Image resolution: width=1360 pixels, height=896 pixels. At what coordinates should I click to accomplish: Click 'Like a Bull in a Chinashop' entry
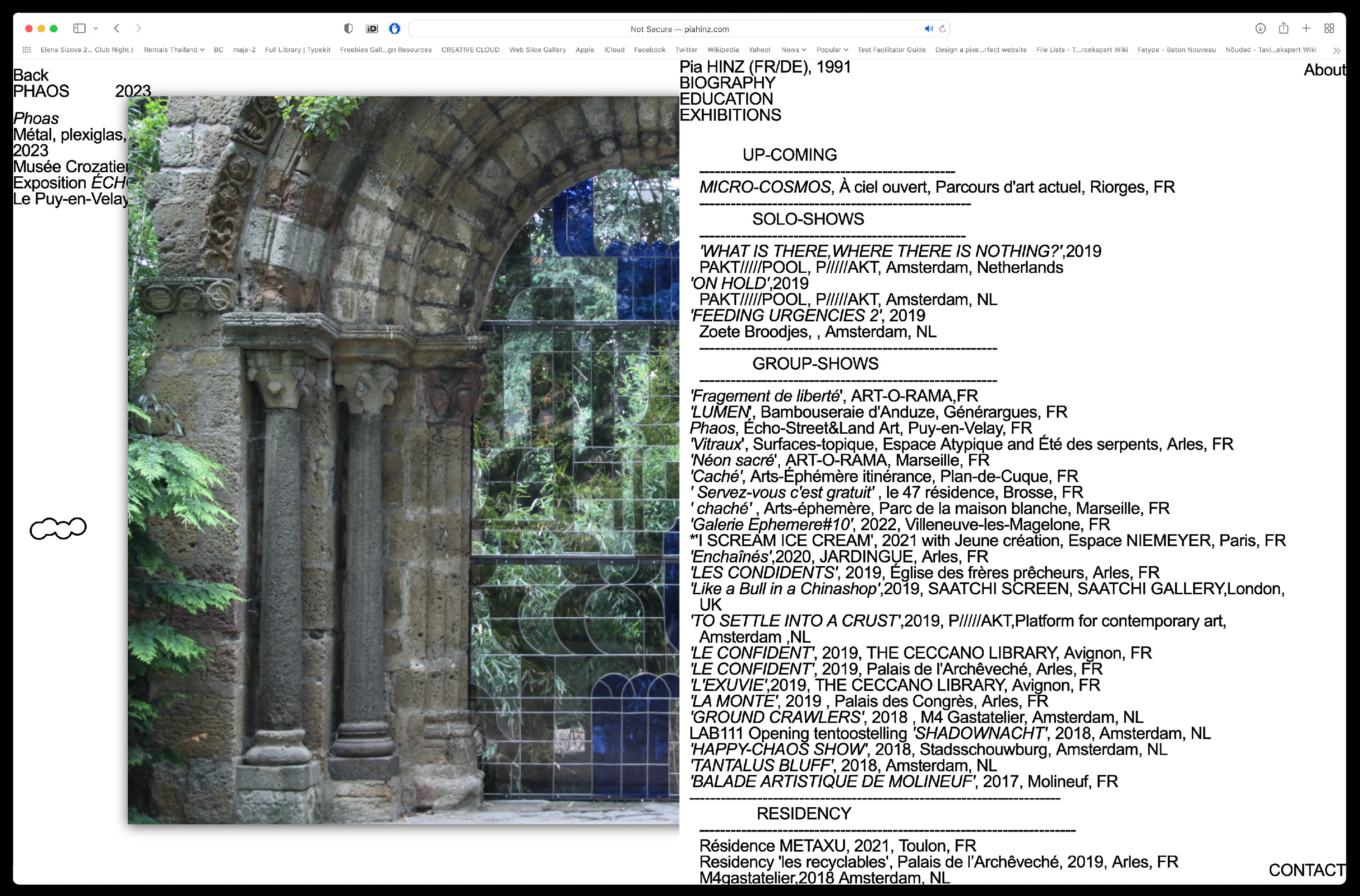[987, 596]
